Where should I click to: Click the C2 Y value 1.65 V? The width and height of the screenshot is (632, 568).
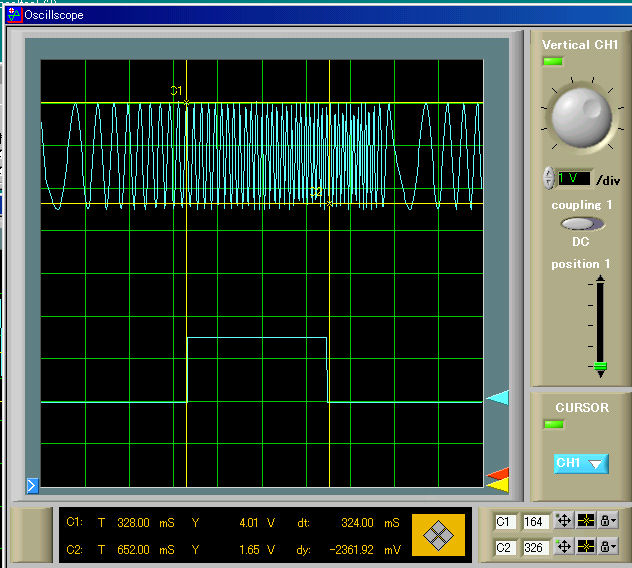click(x=257, y=549)
